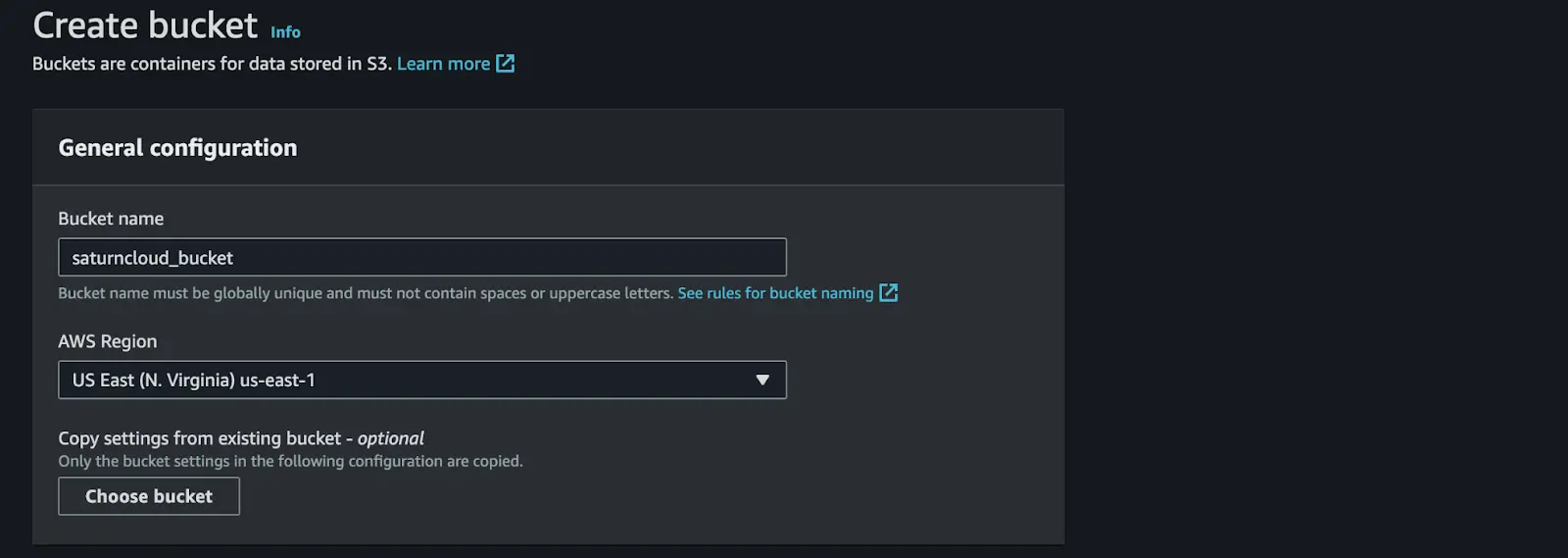Open See rules for bucket naming link
Viewport: 1568px width, 558px height.
[775, 293]
